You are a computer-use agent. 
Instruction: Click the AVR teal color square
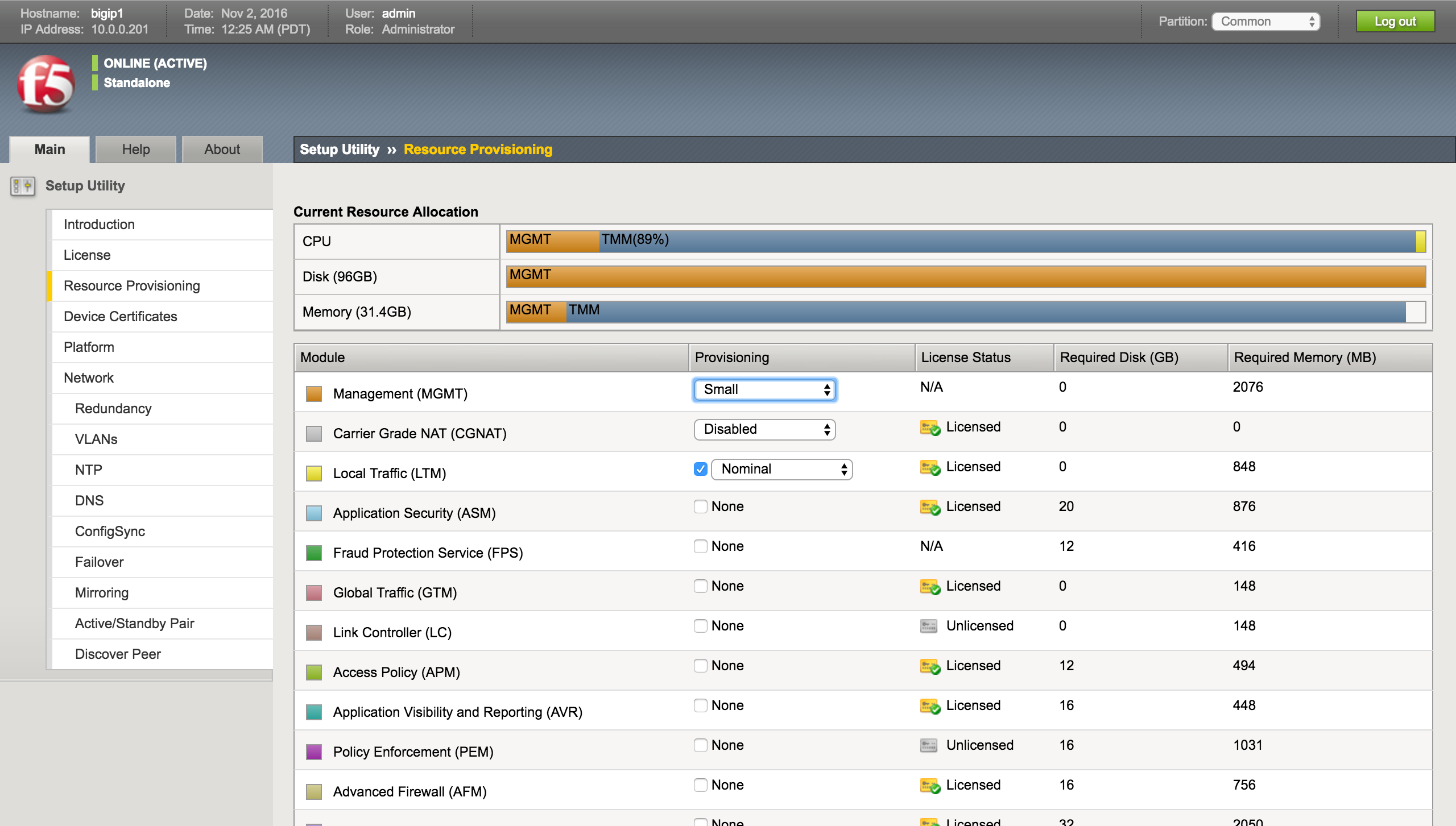[x=314, y=712]
